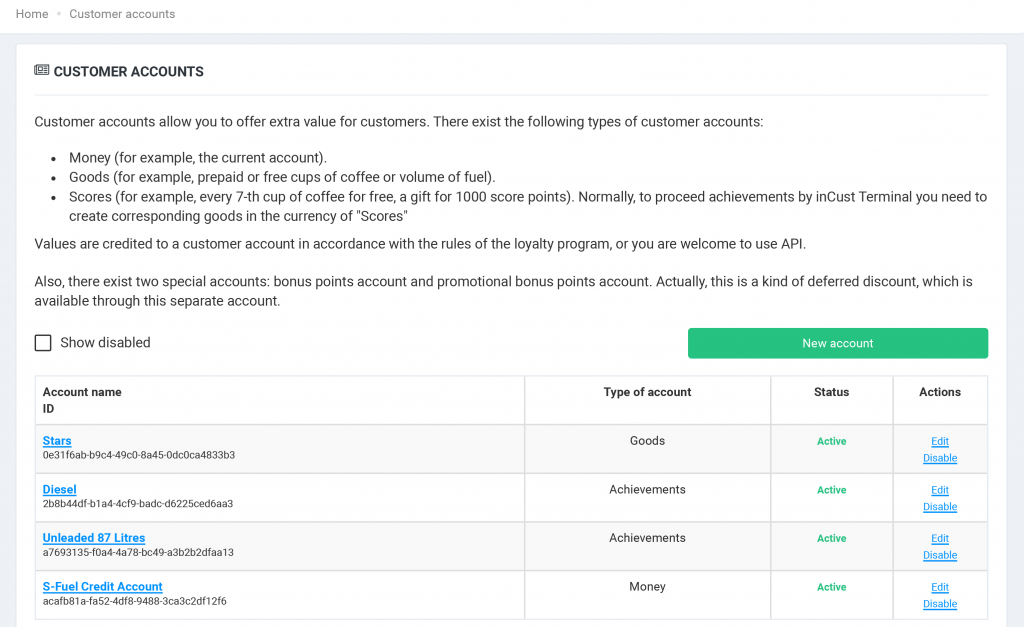Edit the Diesel account
The image size is (1024, 627).
(939, 490)
